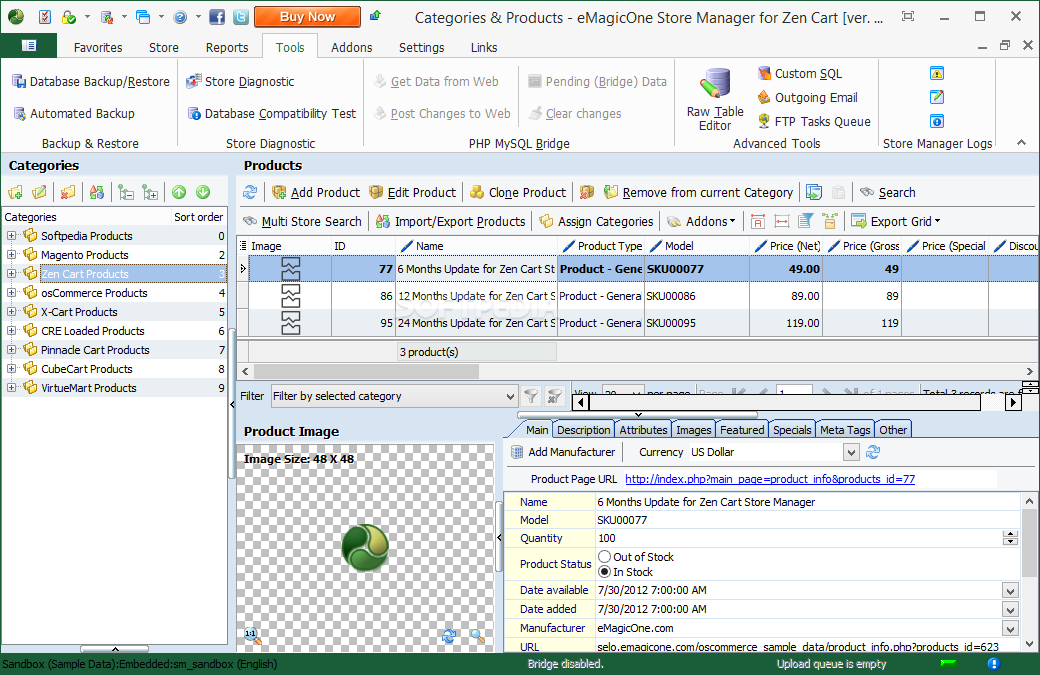
Task: Expand all categories tree icon
Action: point(151,192)
